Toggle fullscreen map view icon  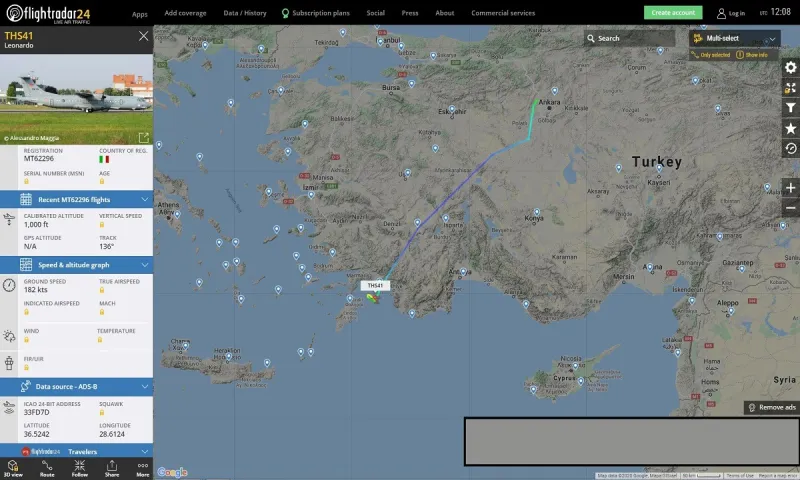pyautogui.click(x=790, y=88)
